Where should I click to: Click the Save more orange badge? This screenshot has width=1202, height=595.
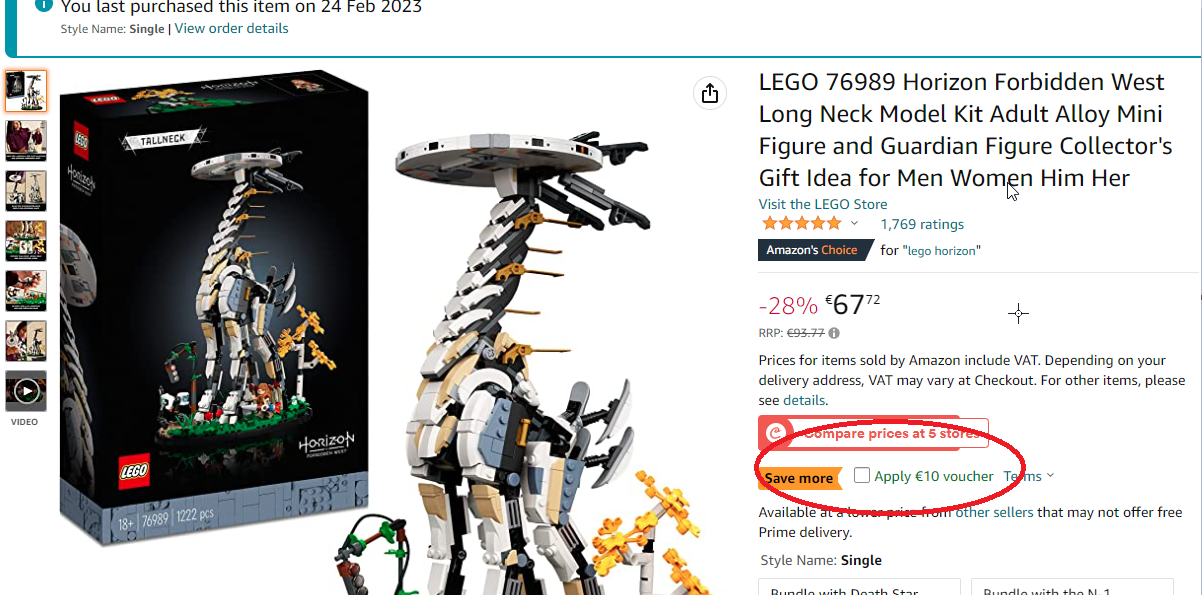point(799,478)
